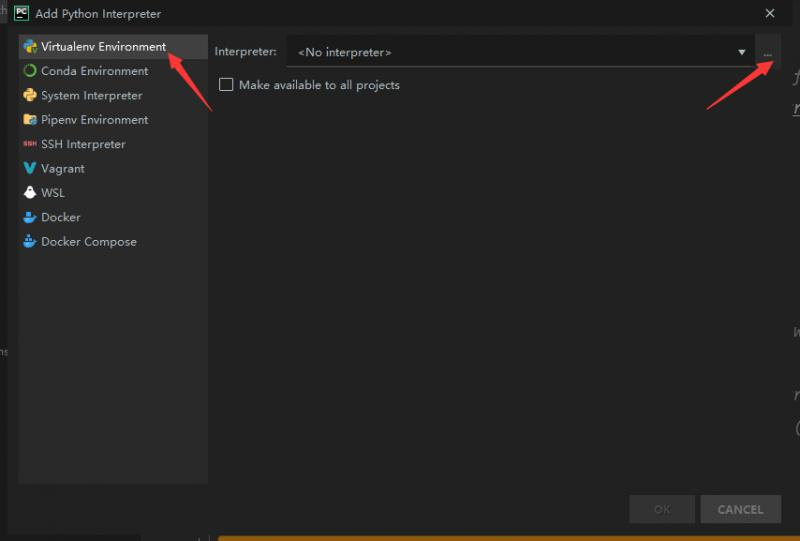Screen dimensions: 800x541
Task: Choose Docker interpreter type
Action: [113, 217]
